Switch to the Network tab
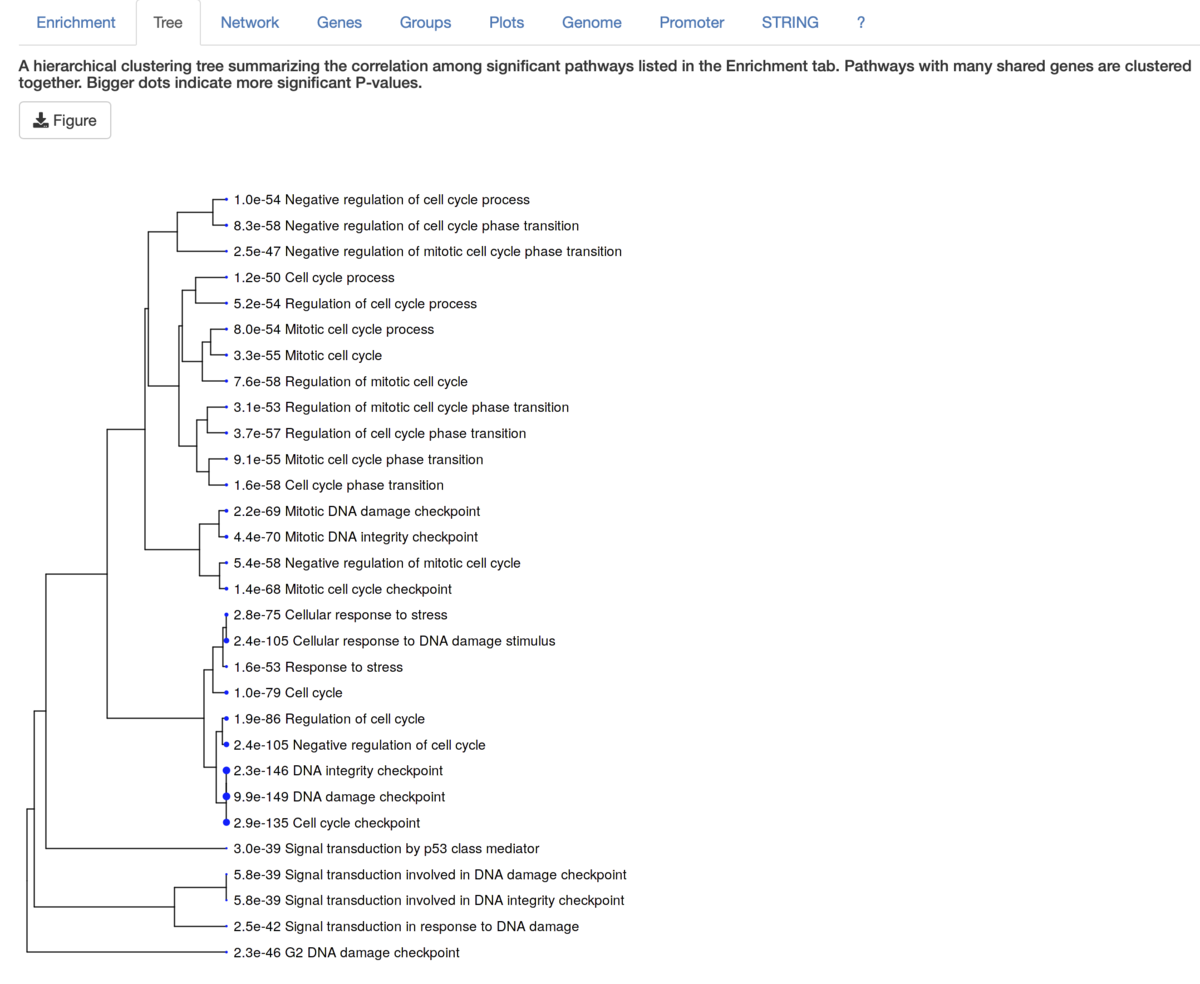The height and width of the screenshot is (984, 1200). [250, 22]
